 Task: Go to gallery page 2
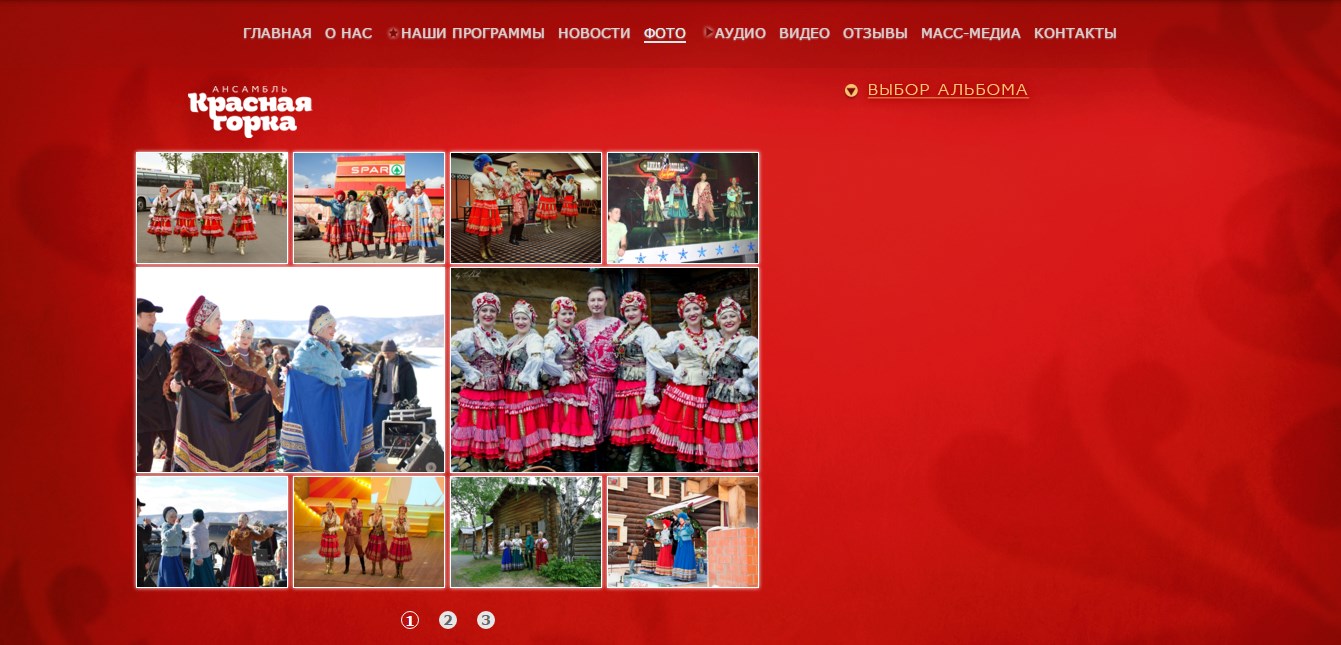click(448, 620)
